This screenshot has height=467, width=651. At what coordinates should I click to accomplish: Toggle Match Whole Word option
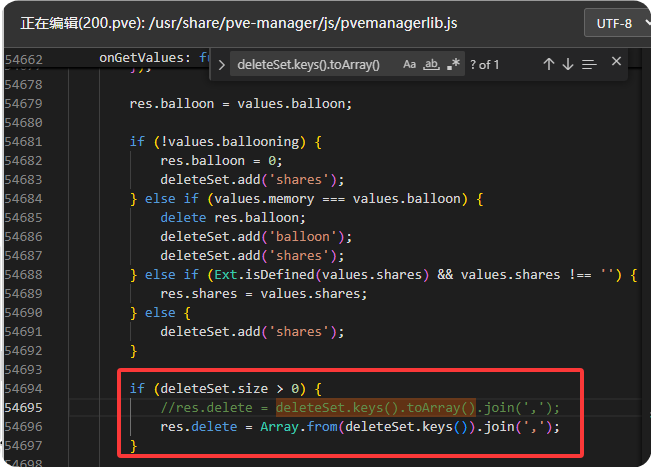point(432,65)
